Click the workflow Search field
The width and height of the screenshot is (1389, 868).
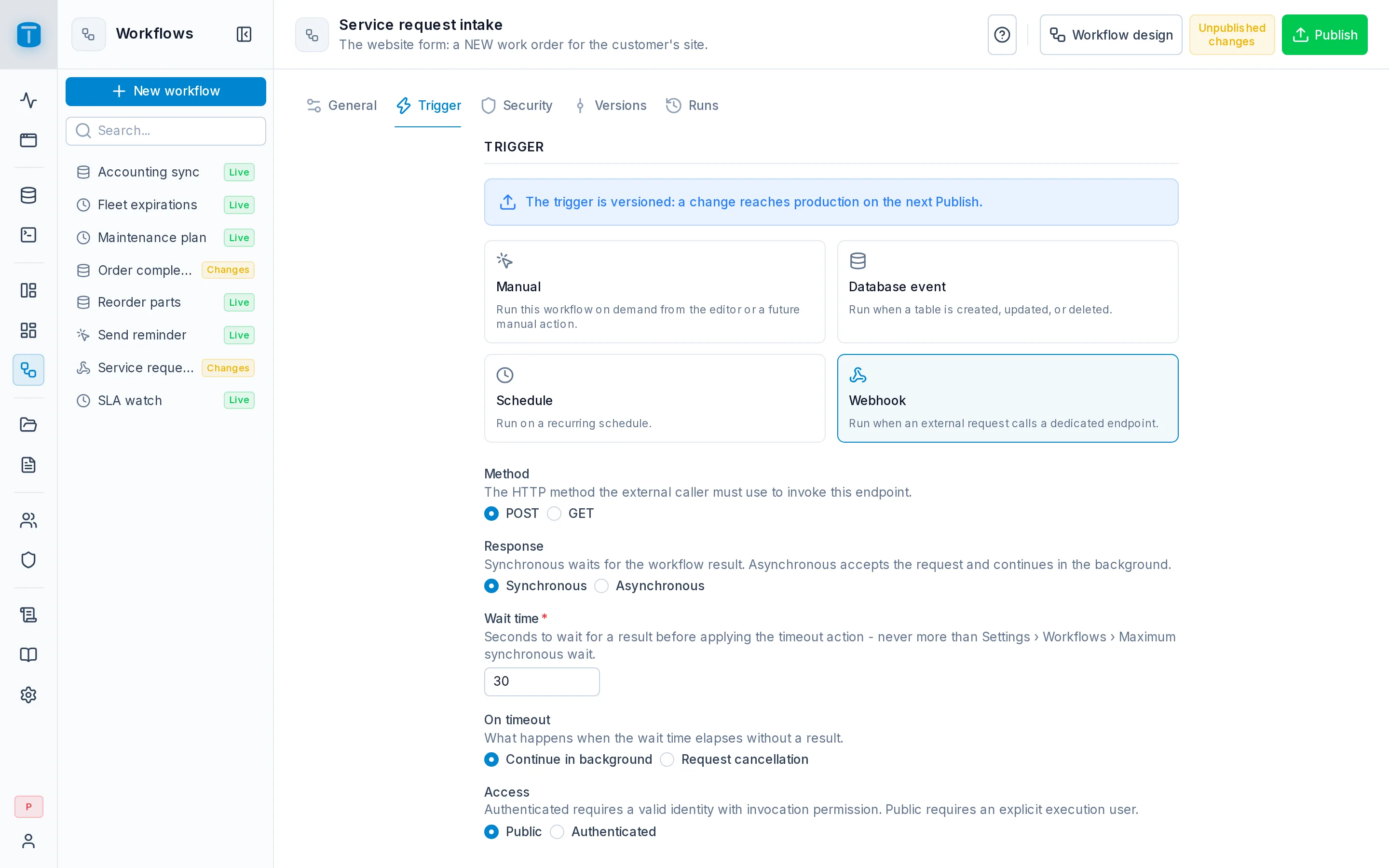166,131
